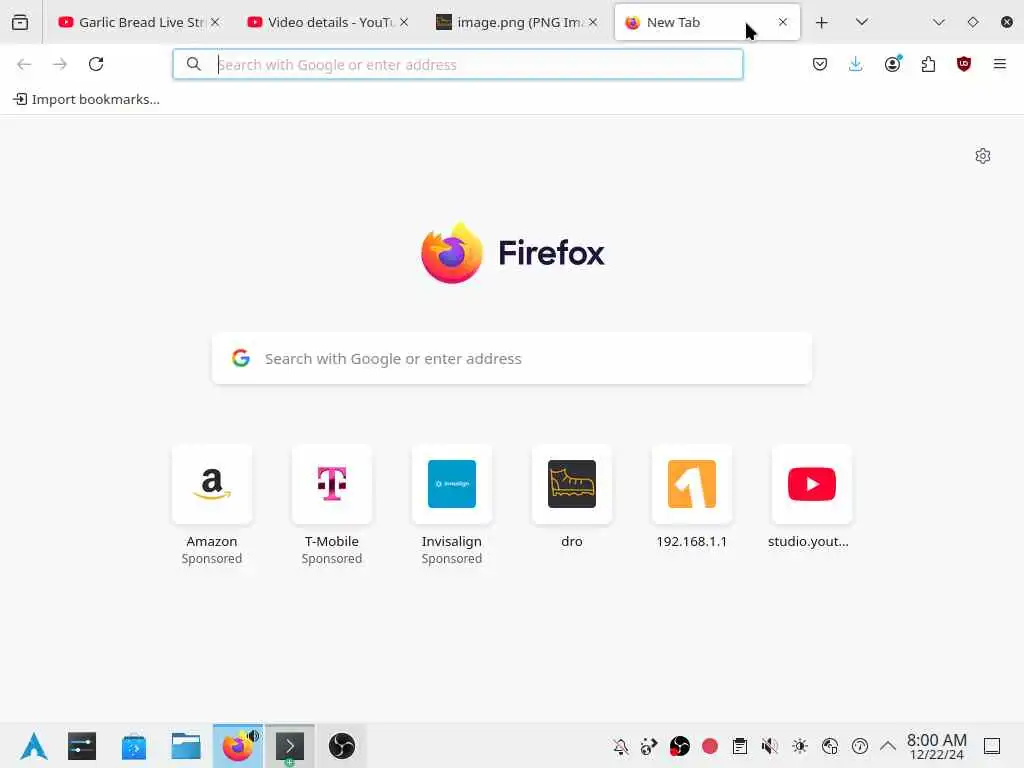The image size is (1024, 768).
Task: Open the clipboard tray icon
Action: pos(740,746)
